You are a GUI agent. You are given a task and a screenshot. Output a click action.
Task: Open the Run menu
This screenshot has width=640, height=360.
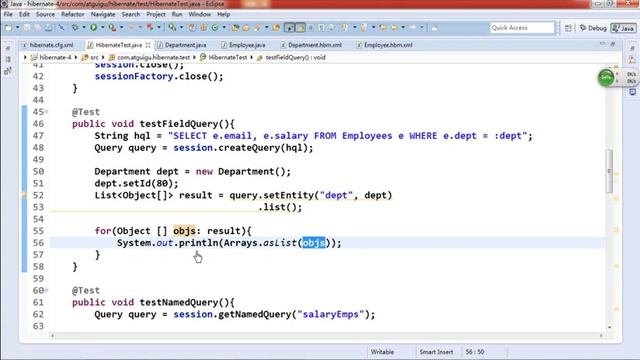(177, 14)
